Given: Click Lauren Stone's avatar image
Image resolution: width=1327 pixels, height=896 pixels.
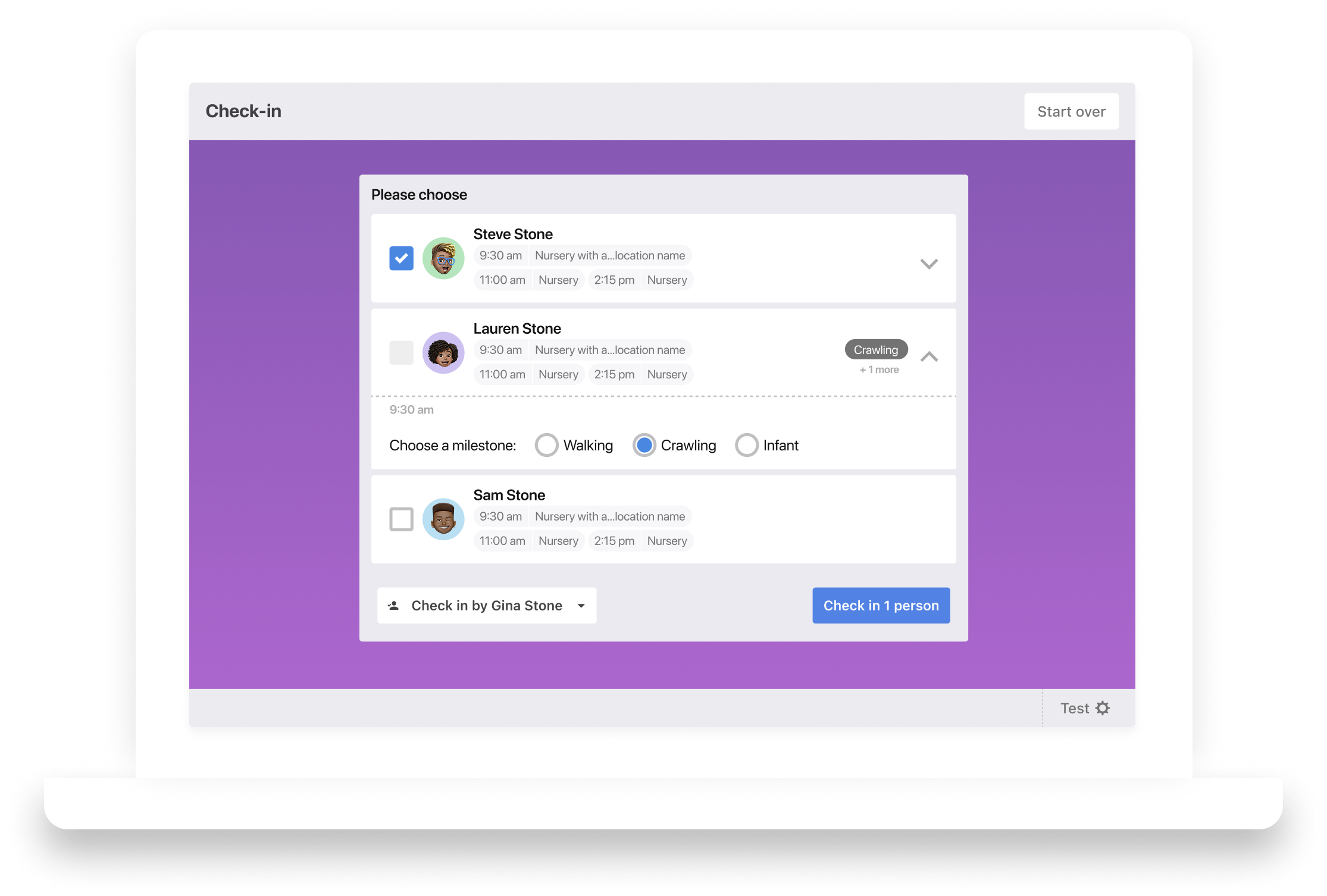Looking at the screenshot, I should (443, 353).
